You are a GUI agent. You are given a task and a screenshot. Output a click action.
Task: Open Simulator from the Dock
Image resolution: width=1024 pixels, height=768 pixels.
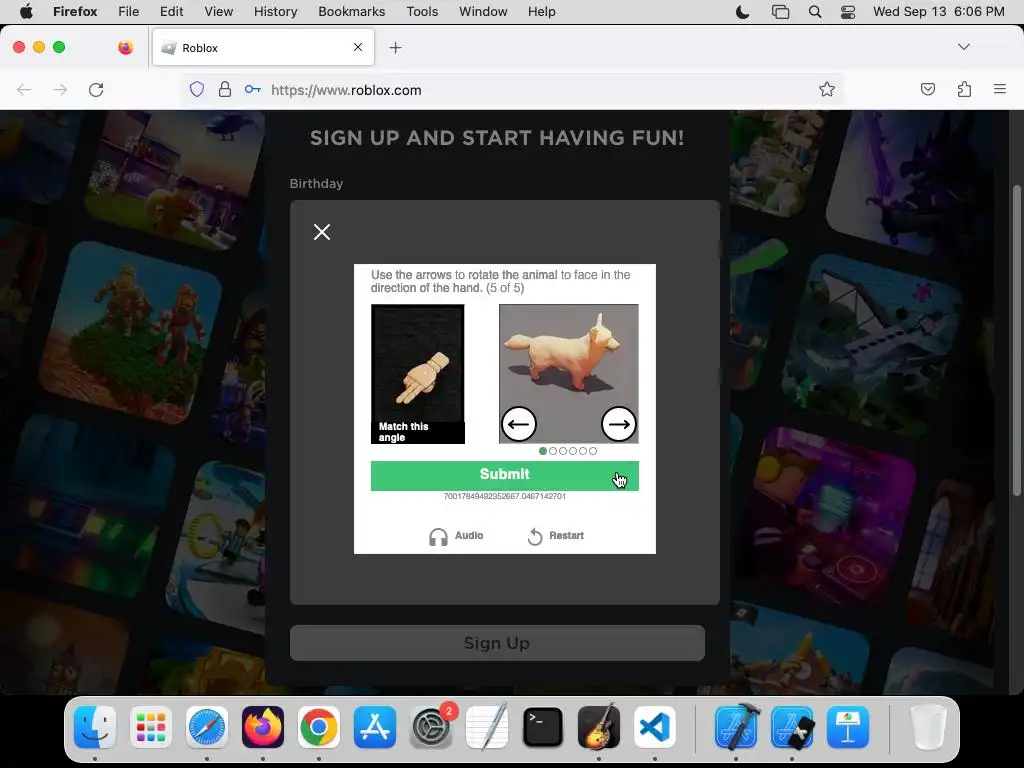792,727
